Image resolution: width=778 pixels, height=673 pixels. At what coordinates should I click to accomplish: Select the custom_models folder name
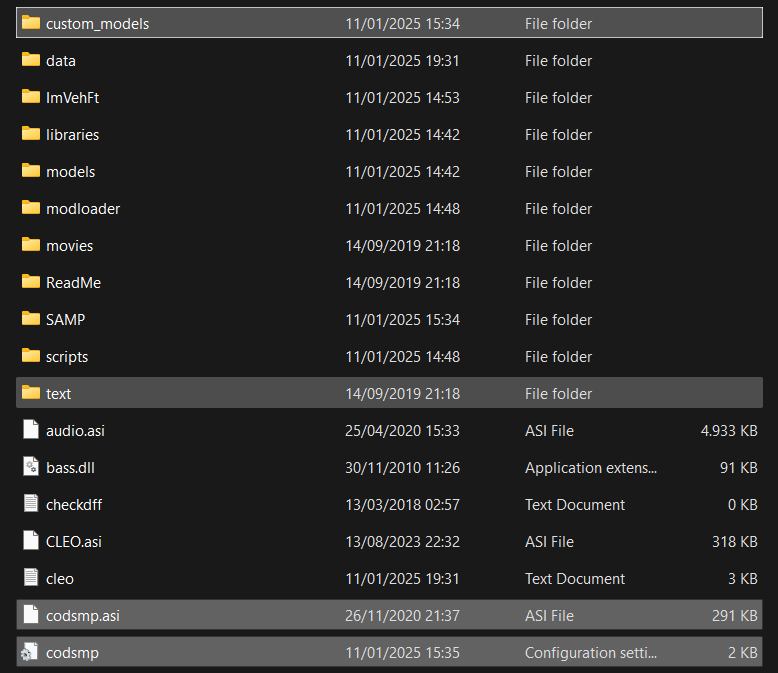click(97, 24)
